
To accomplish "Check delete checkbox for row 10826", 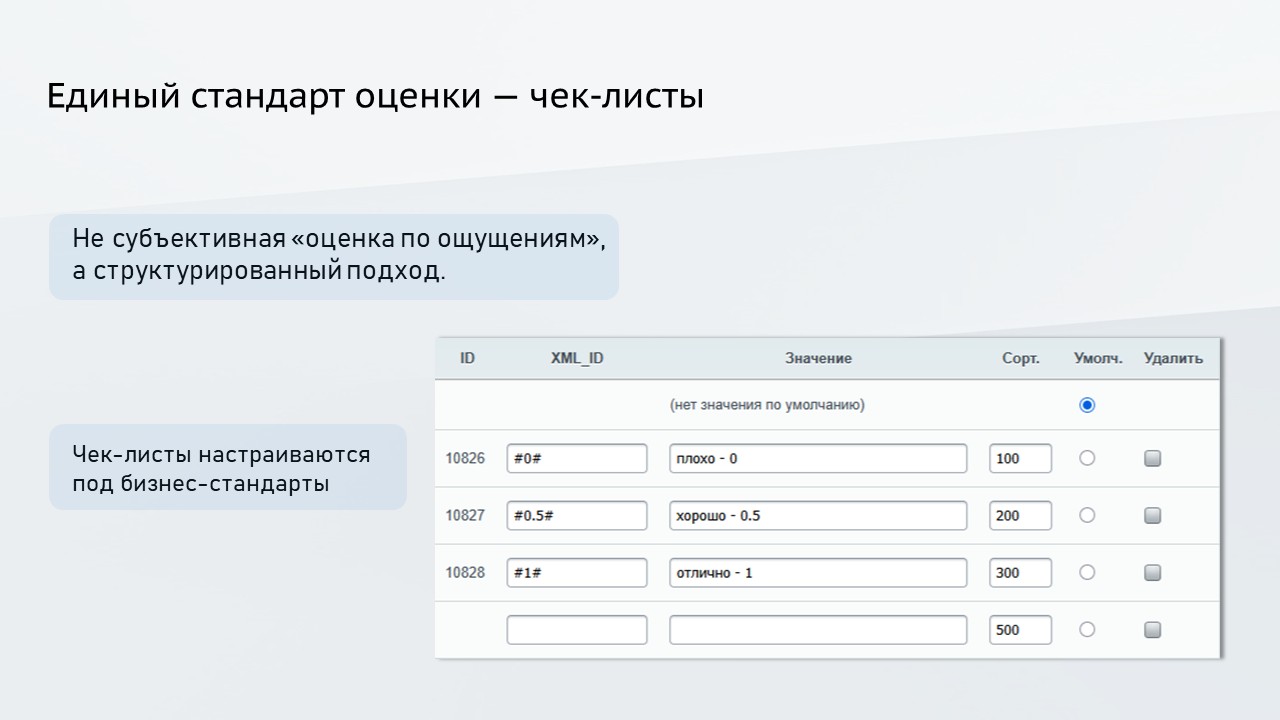I will coord(1152,458).
